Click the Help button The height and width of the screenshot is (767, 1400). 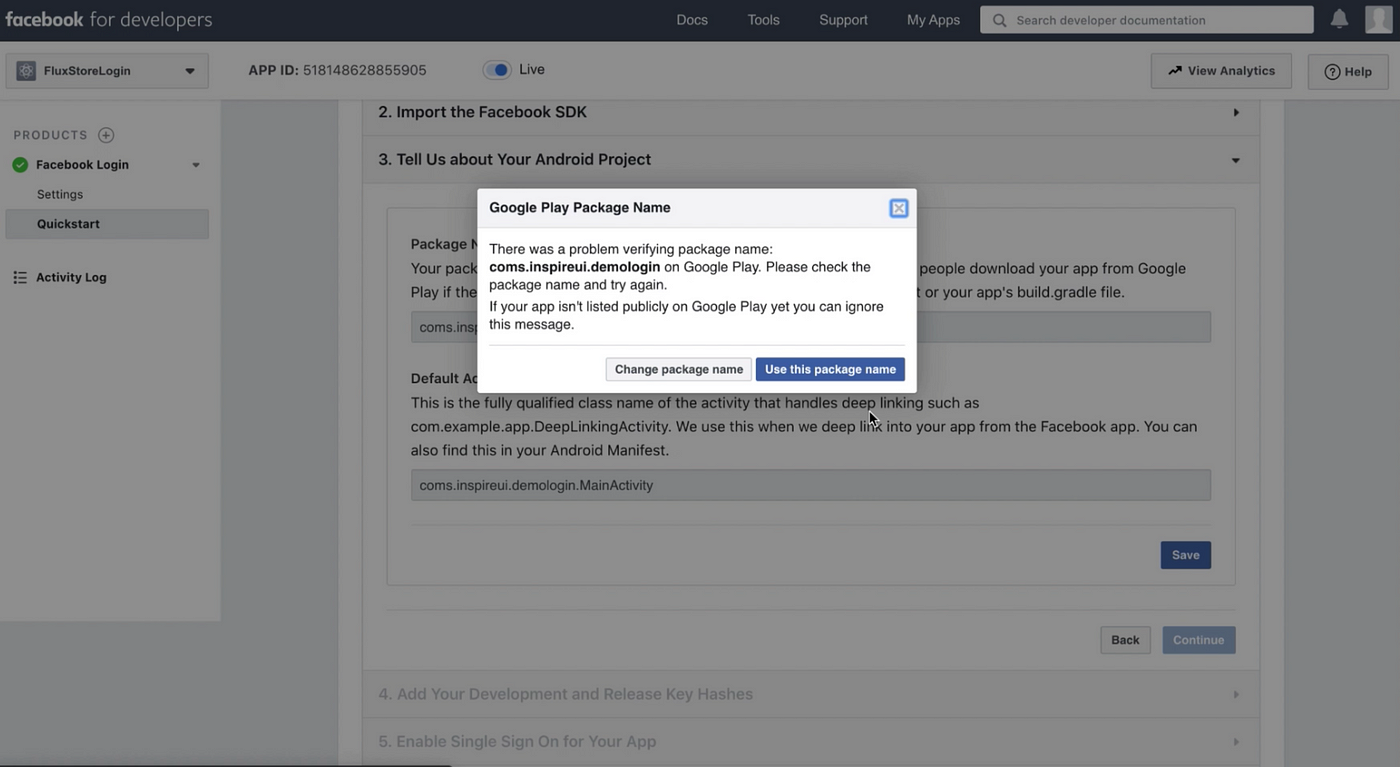1348,71
